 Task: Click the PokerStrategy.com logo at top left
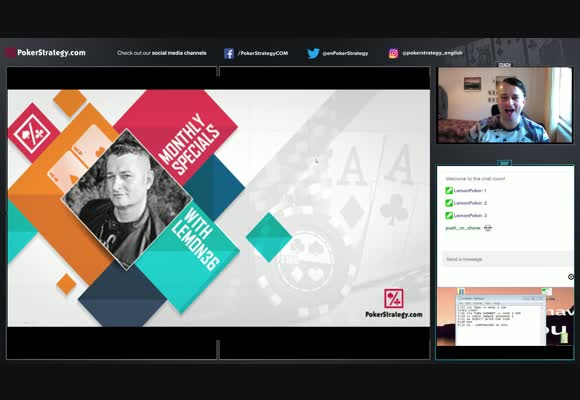click(x=45, y=53)
